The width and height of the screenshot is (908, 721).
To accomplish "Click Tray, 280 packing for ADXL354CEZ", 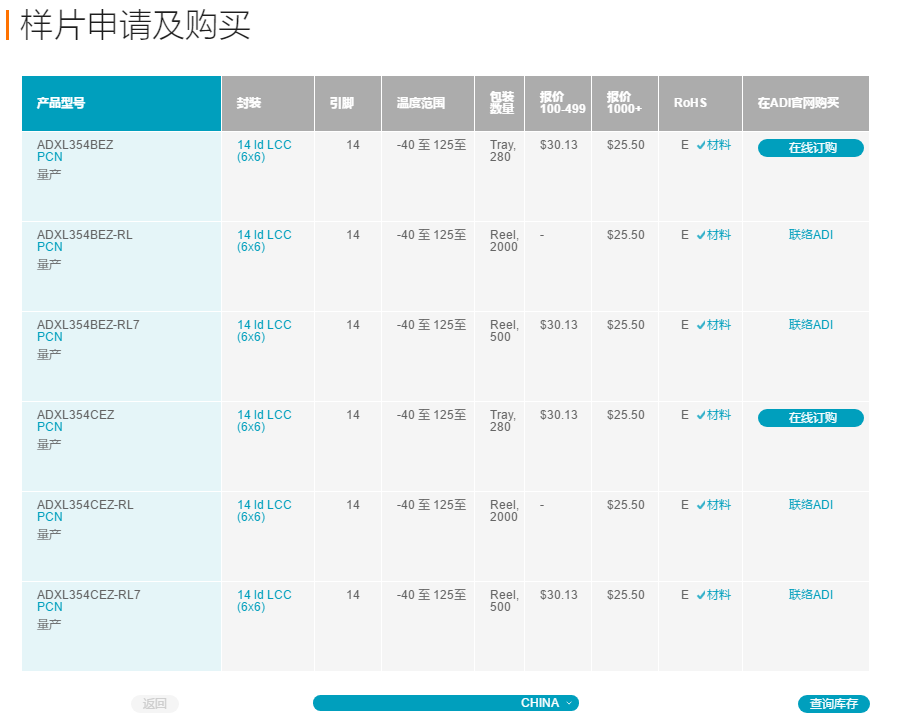I will click(503, 420).
